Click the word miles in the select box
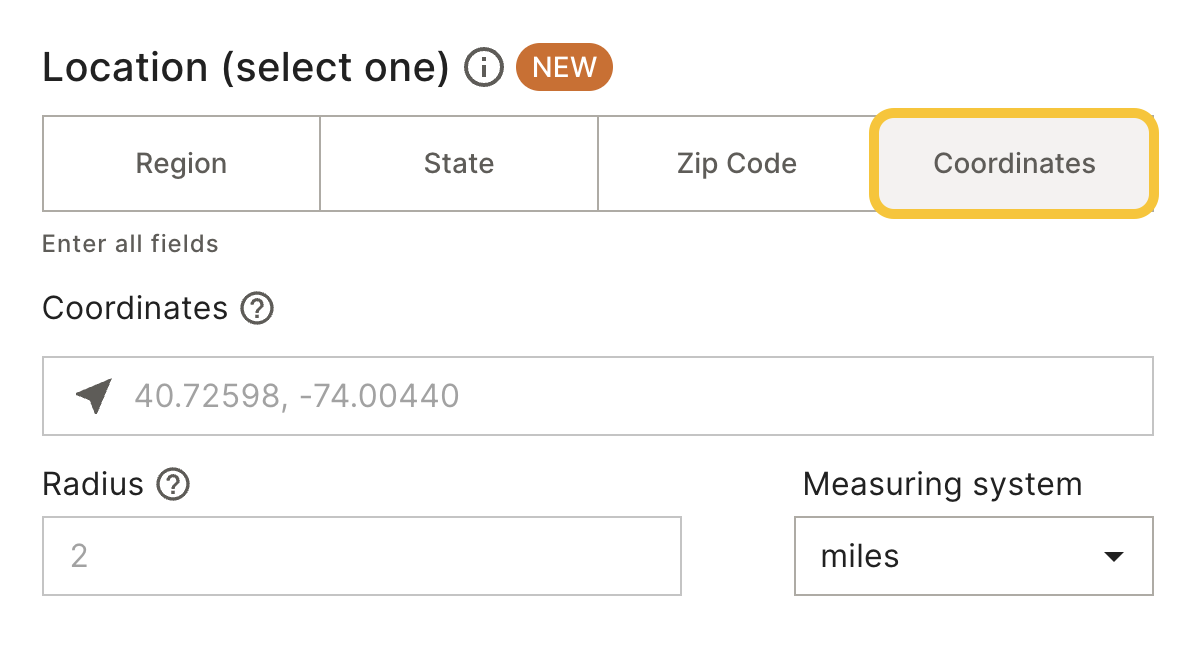 point(860,556)
